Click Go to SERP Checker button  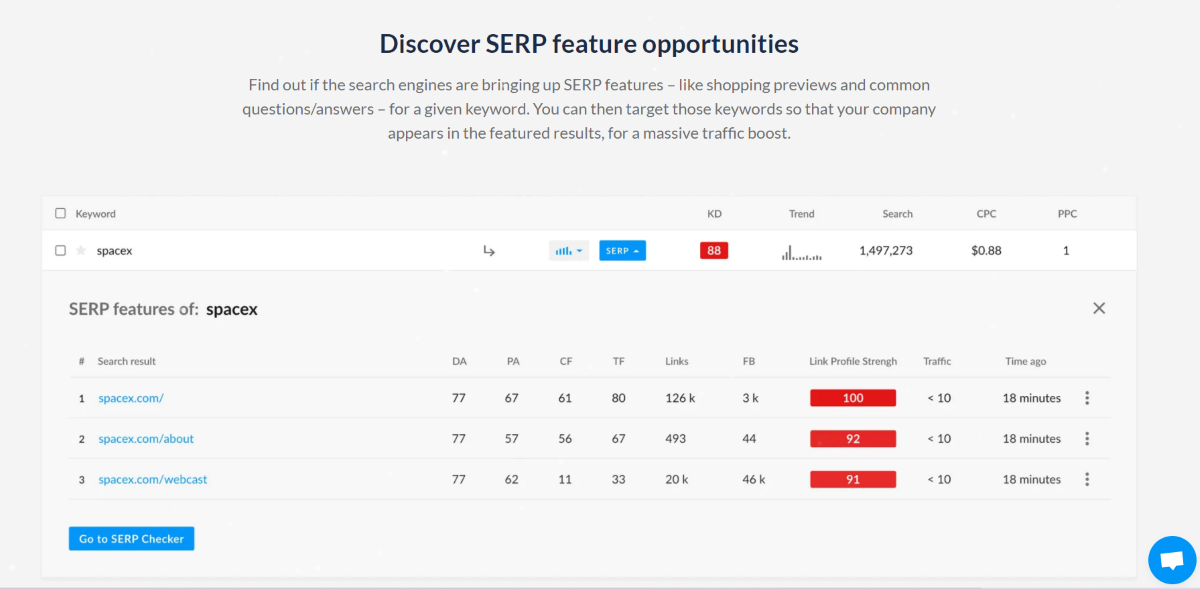coord(131,539)
